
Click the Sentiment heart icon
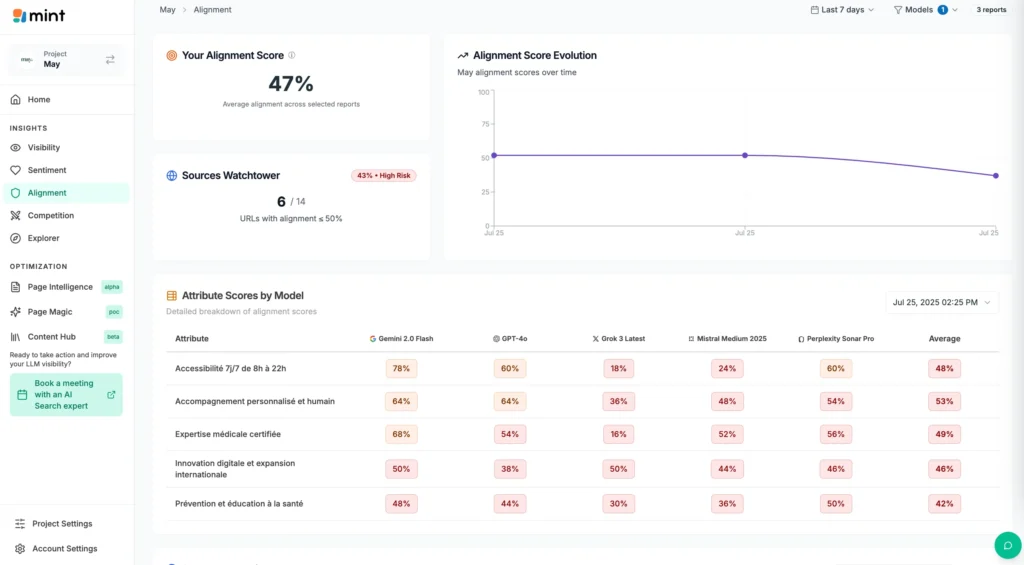[16, 170]
